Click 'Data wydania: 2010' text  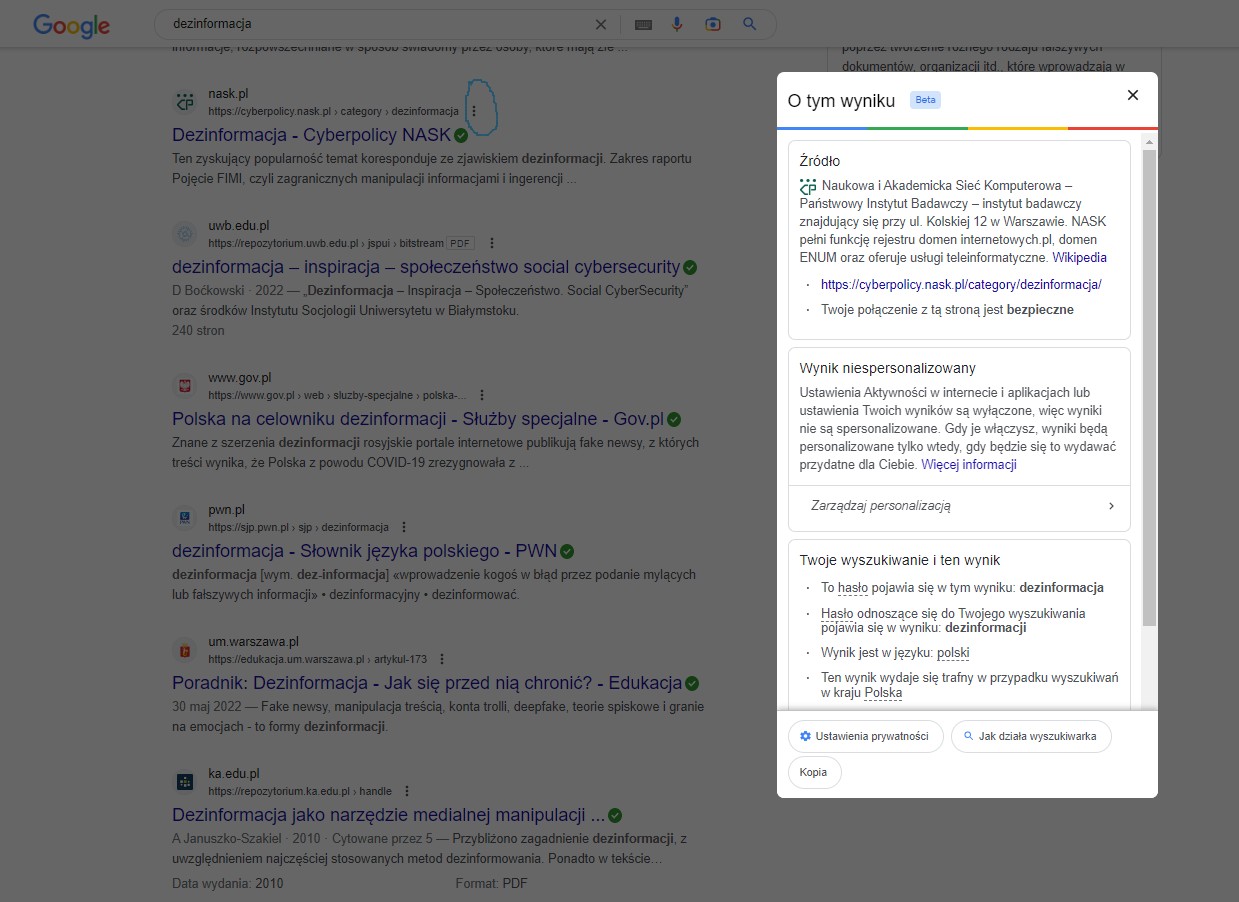point(228,883)
